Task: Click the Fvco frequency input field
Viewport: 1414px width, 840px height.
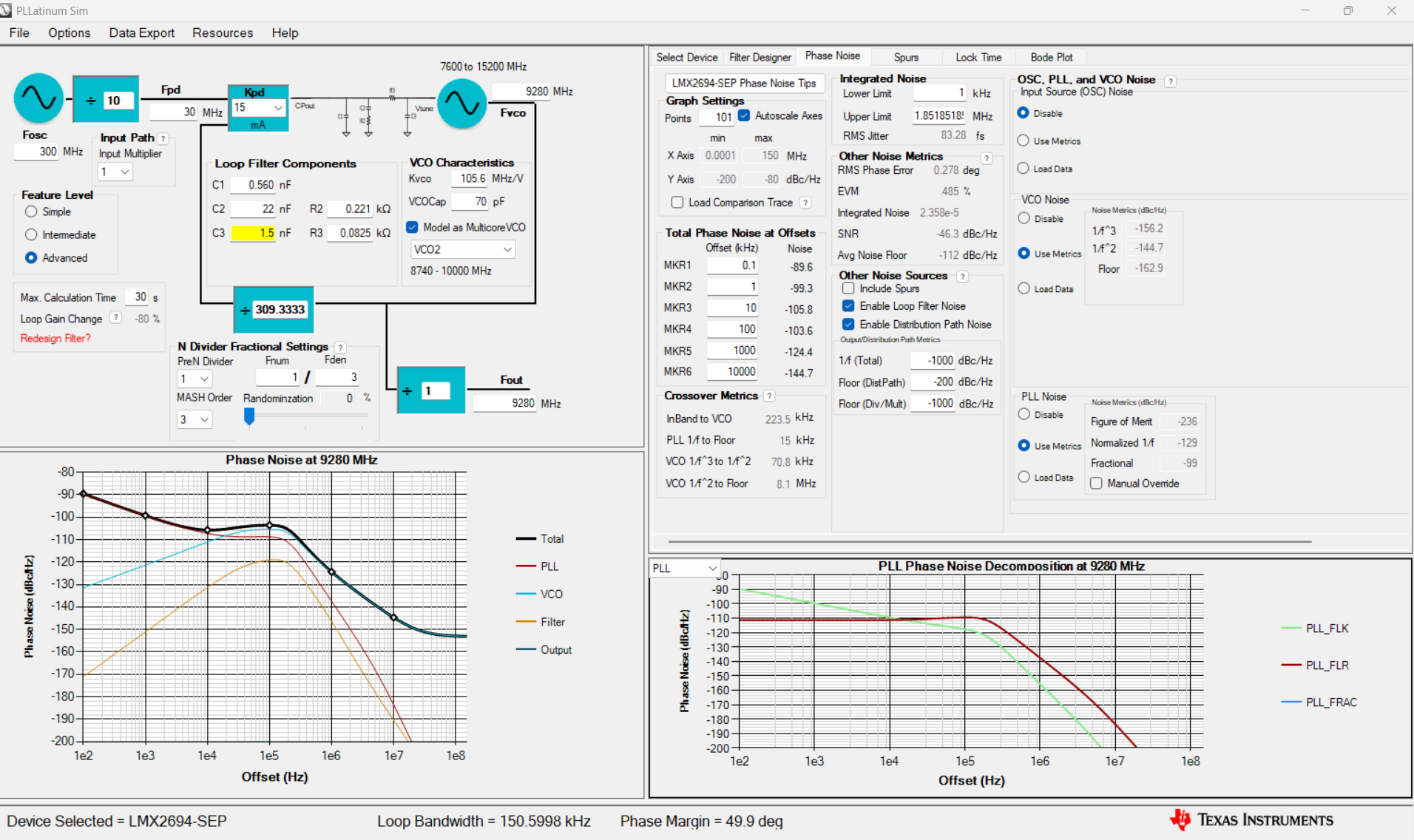Action: [521, 91]
